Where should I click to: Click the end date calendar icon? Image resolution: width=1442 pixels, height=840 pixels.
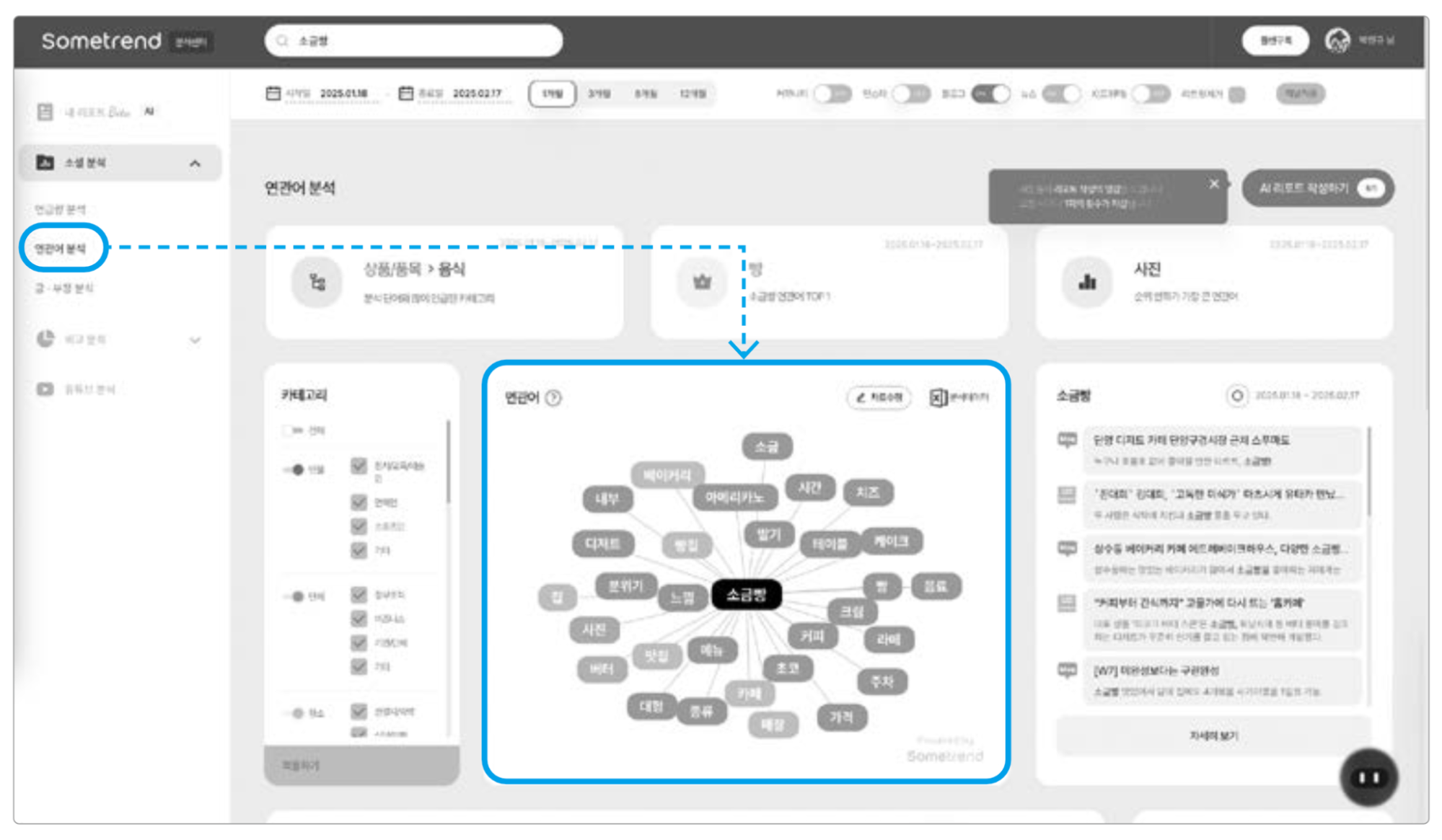[406, 94]
